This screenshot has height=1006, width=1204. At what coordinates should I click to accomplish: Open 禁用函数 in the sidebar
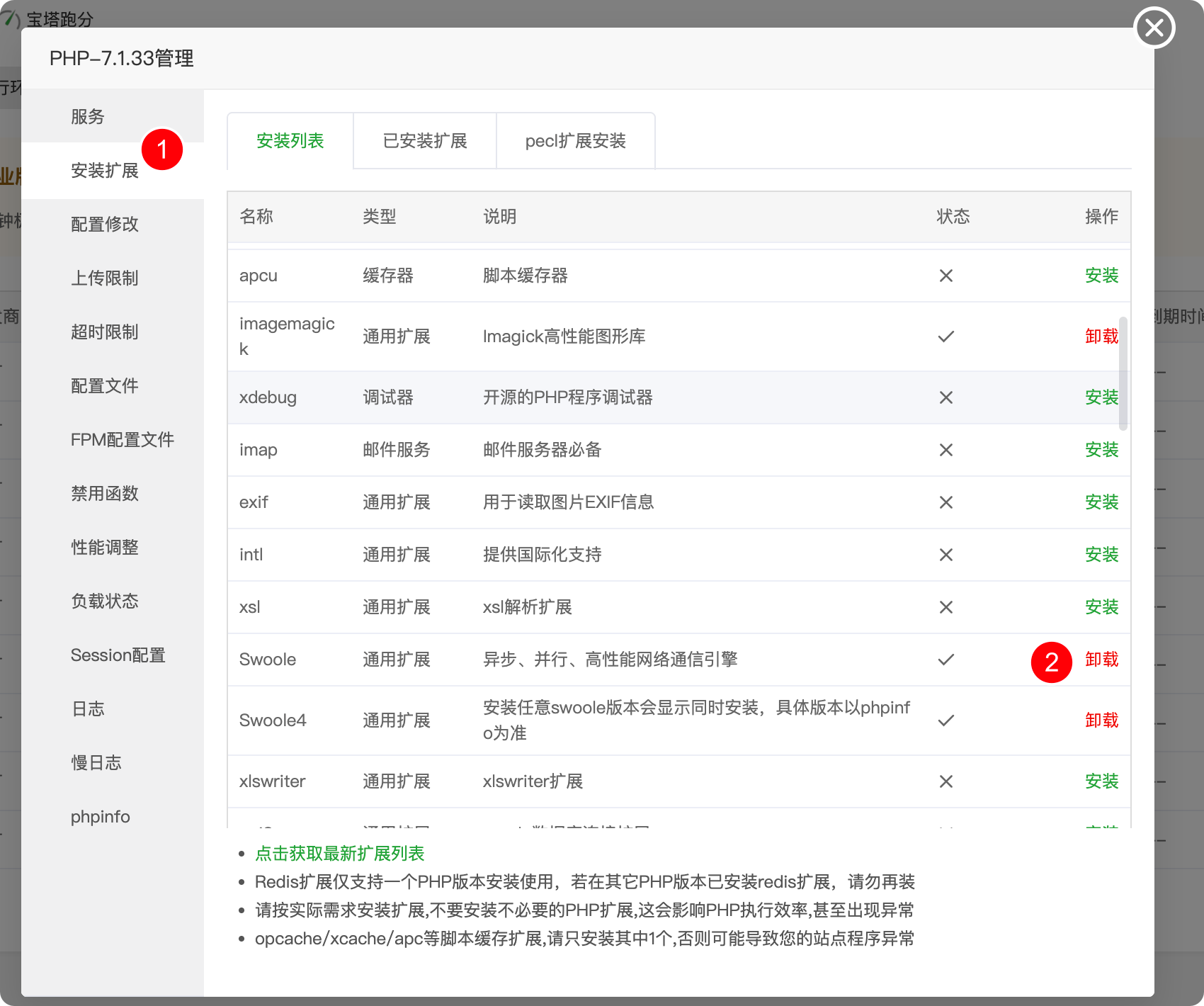105,494
